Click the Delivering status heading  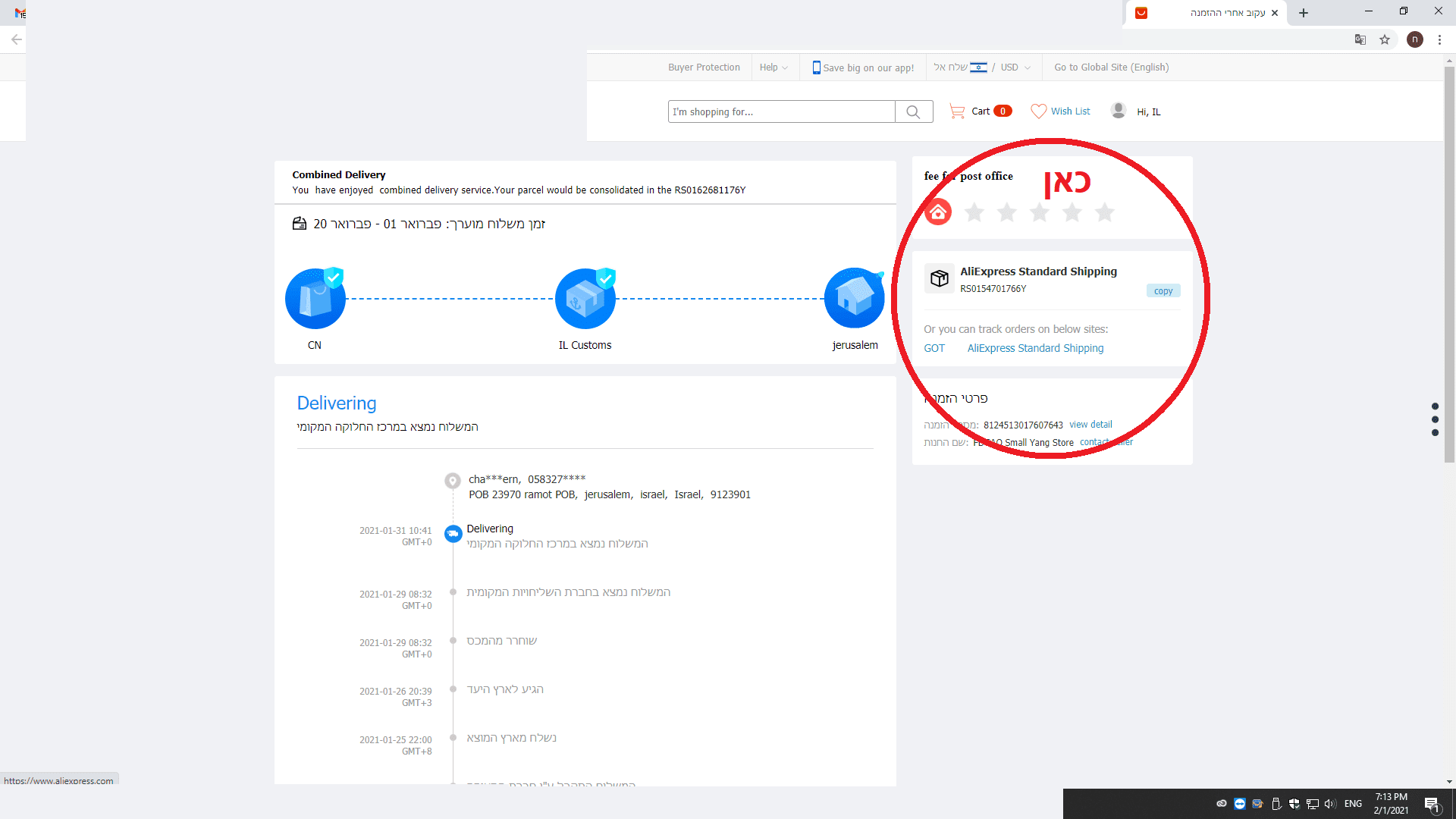click(337, 403)
